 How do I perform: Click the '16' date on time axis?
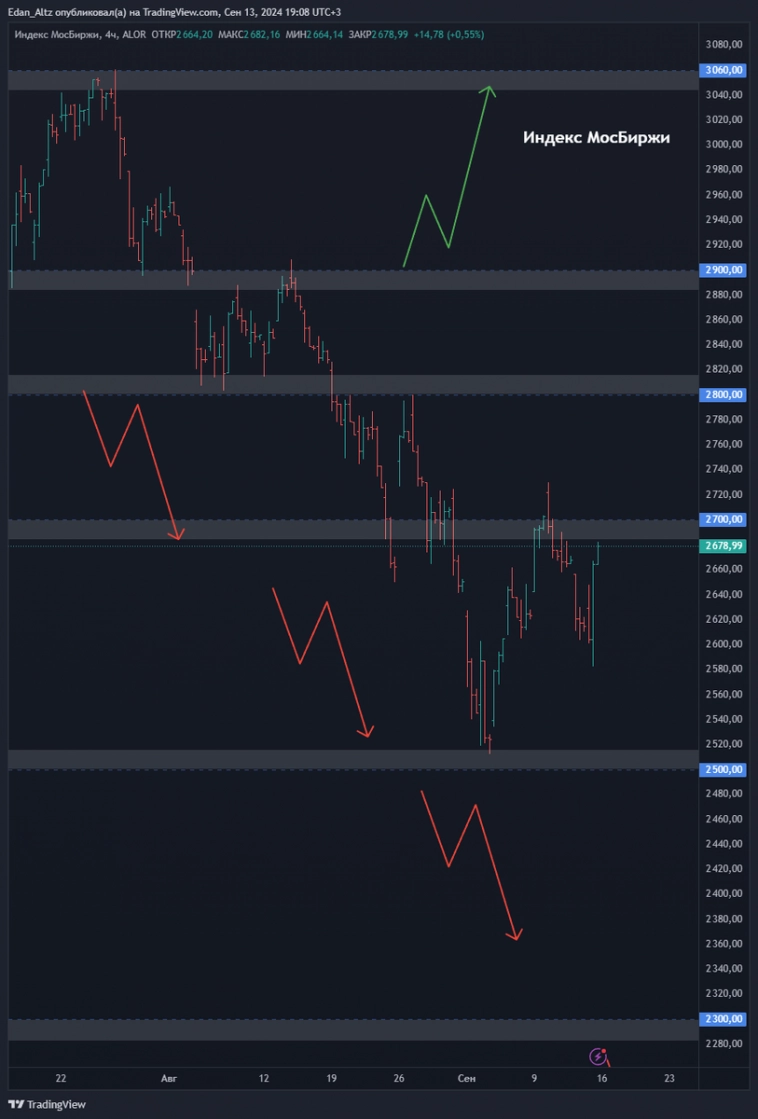(x=602, y=1078)
